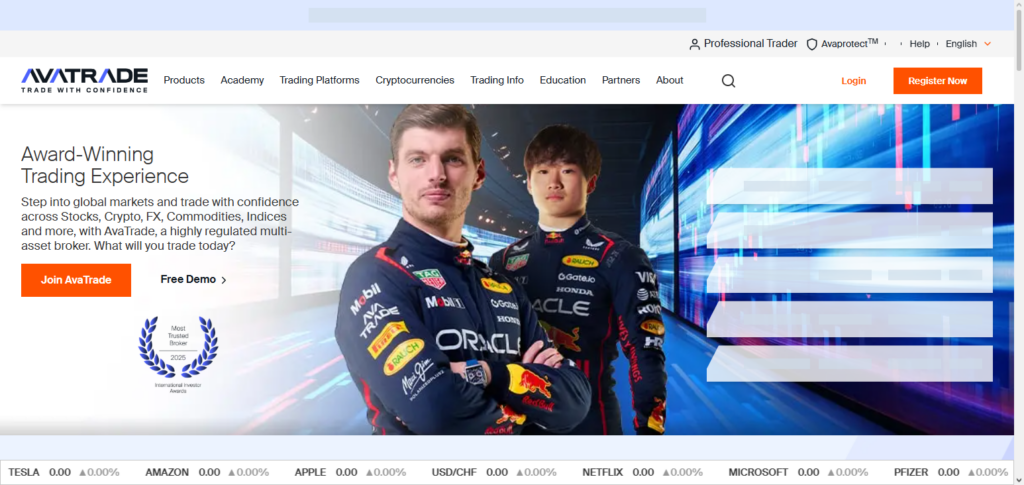Click the Avaprotect shield icon
The height and width of the screenshot is (485, 1024).
coord(812,44)
